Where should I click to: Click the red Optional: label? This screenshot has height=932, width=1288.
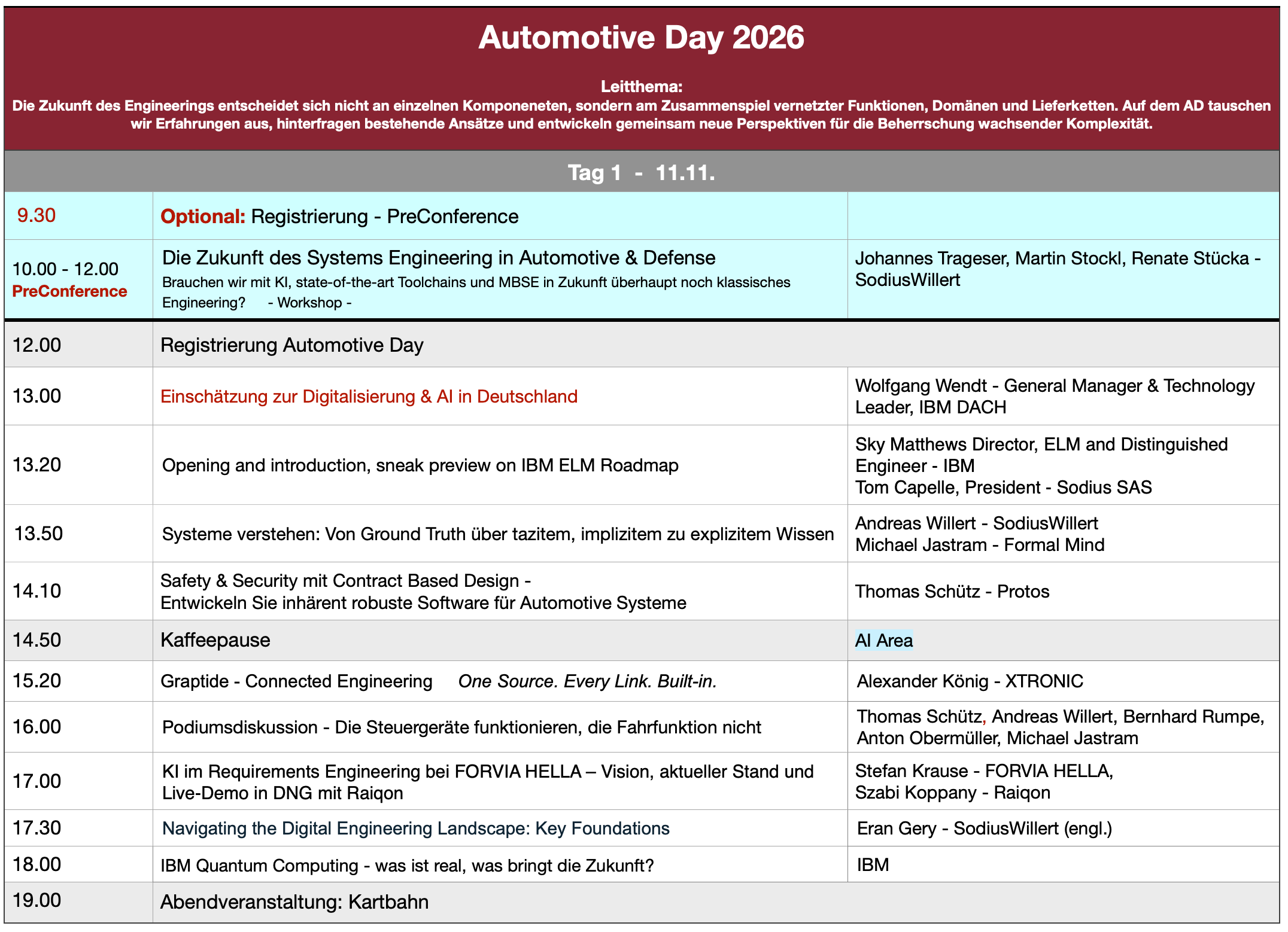203,217
